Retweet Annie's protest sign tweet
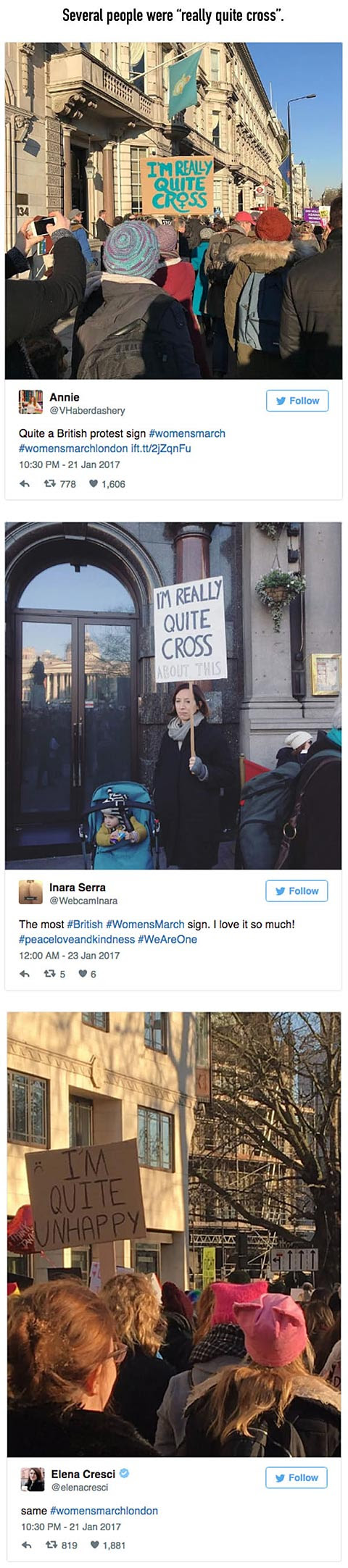The height and width of the screenshot is (1568, 348). pyautogui.click(x=60, y=484)
